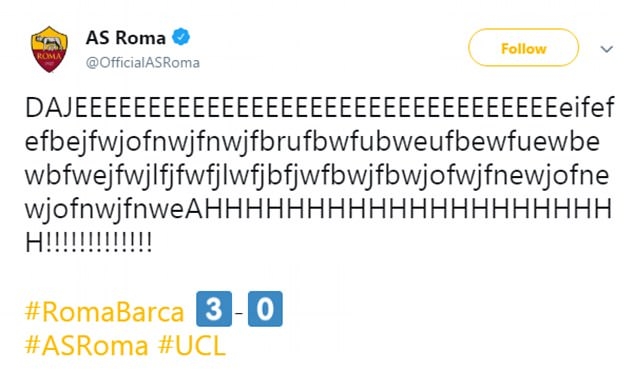Click the DAJEEEE opening line of the tweet

(319, 108)
